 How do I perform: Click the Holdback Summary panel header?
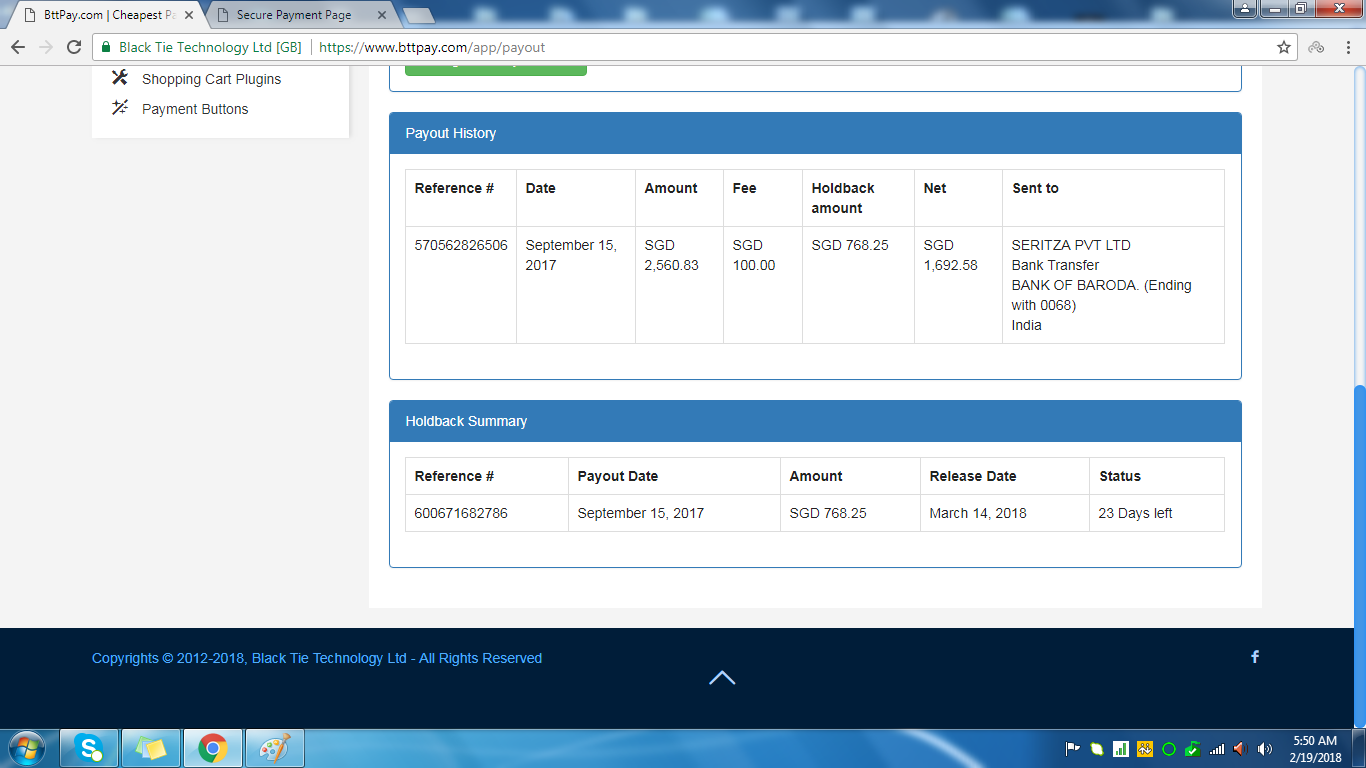(815, 421)
